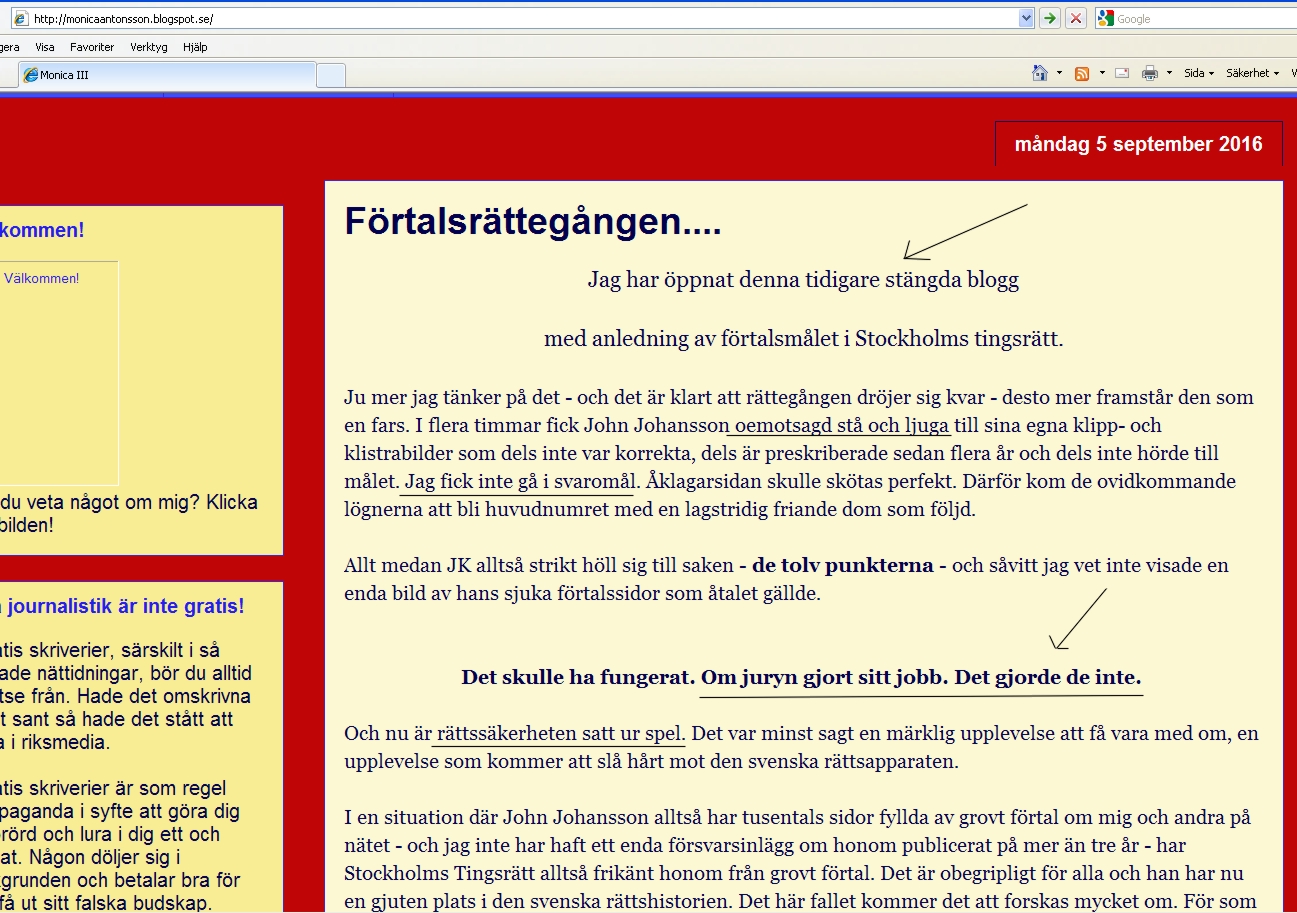Open a new blank tab

pyautogui.click(x=331, y=74)
